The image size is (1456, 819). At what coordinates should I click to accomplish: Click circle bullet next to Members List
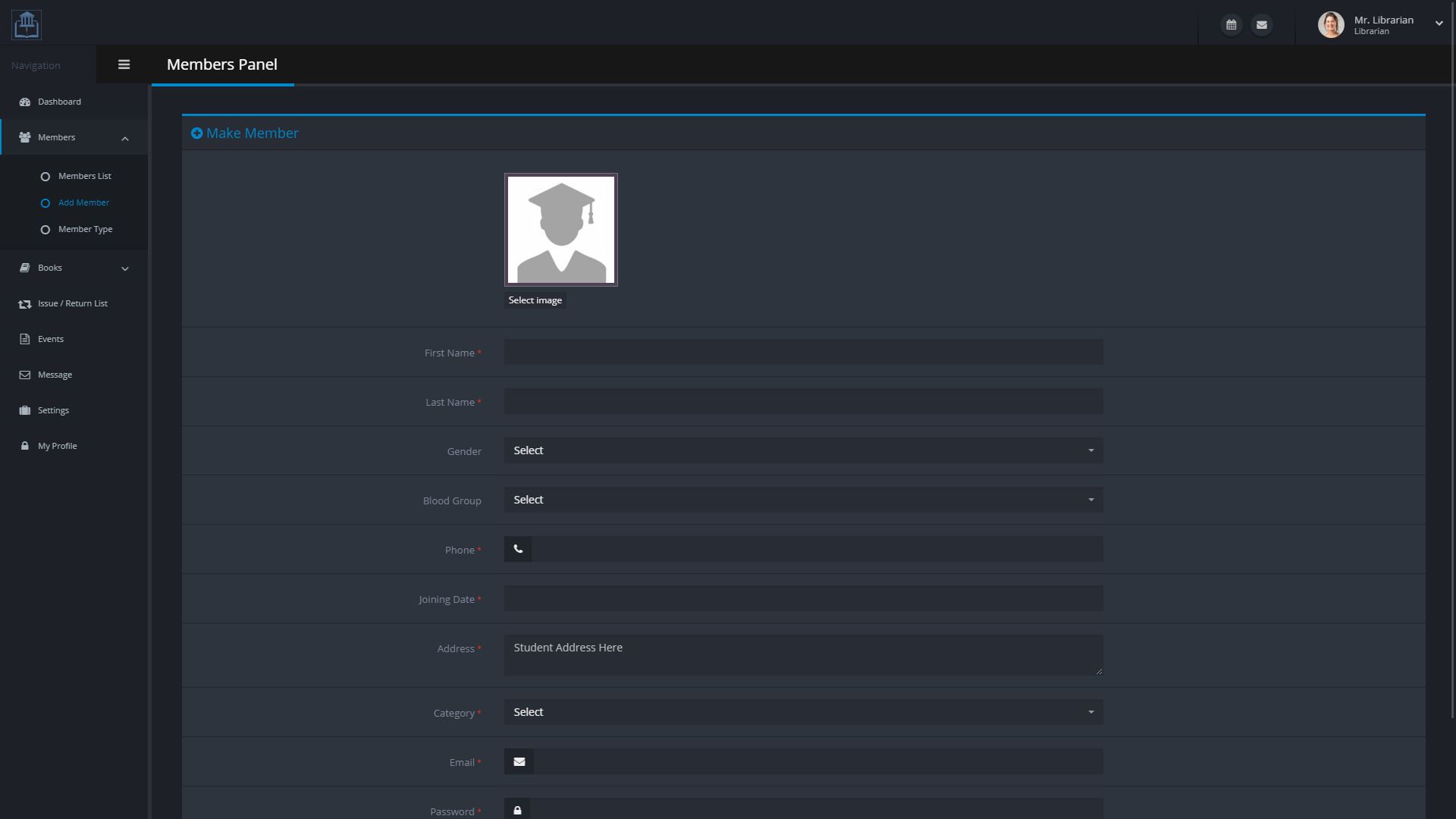(45, 177)
